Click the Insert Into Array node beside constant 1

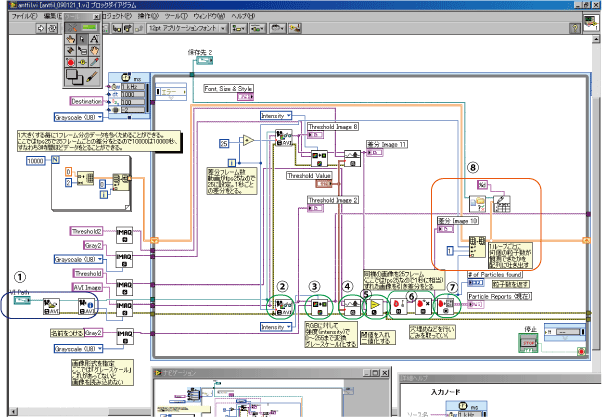[477, 247]
